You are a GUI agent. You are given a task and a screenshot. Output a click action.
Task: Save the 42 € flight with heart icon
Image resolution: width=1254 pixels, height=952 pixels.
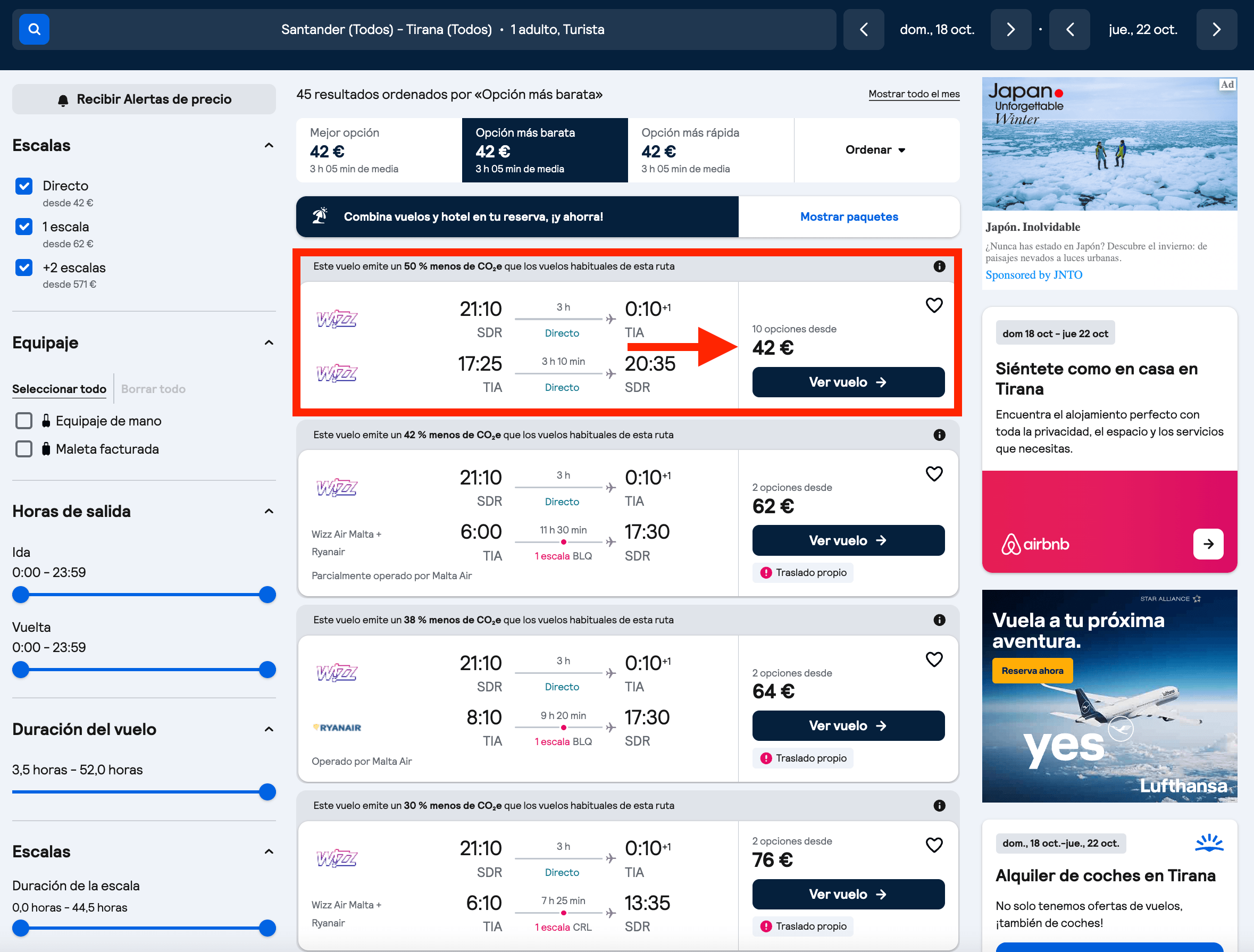(x=934, y=305)
